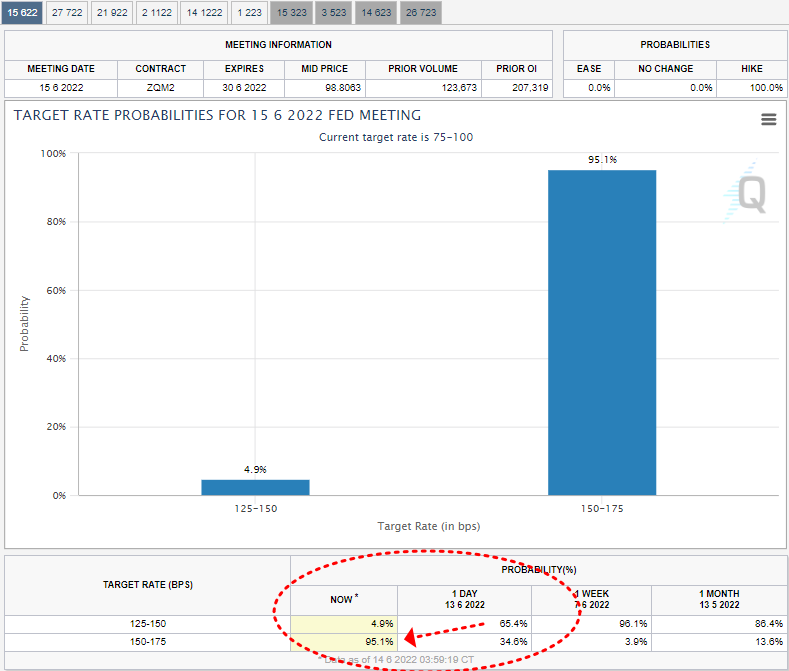Viewport: 789px width, 671px height.
Task: Click the 98.8063 mid price value
Action: coord(343,88)
